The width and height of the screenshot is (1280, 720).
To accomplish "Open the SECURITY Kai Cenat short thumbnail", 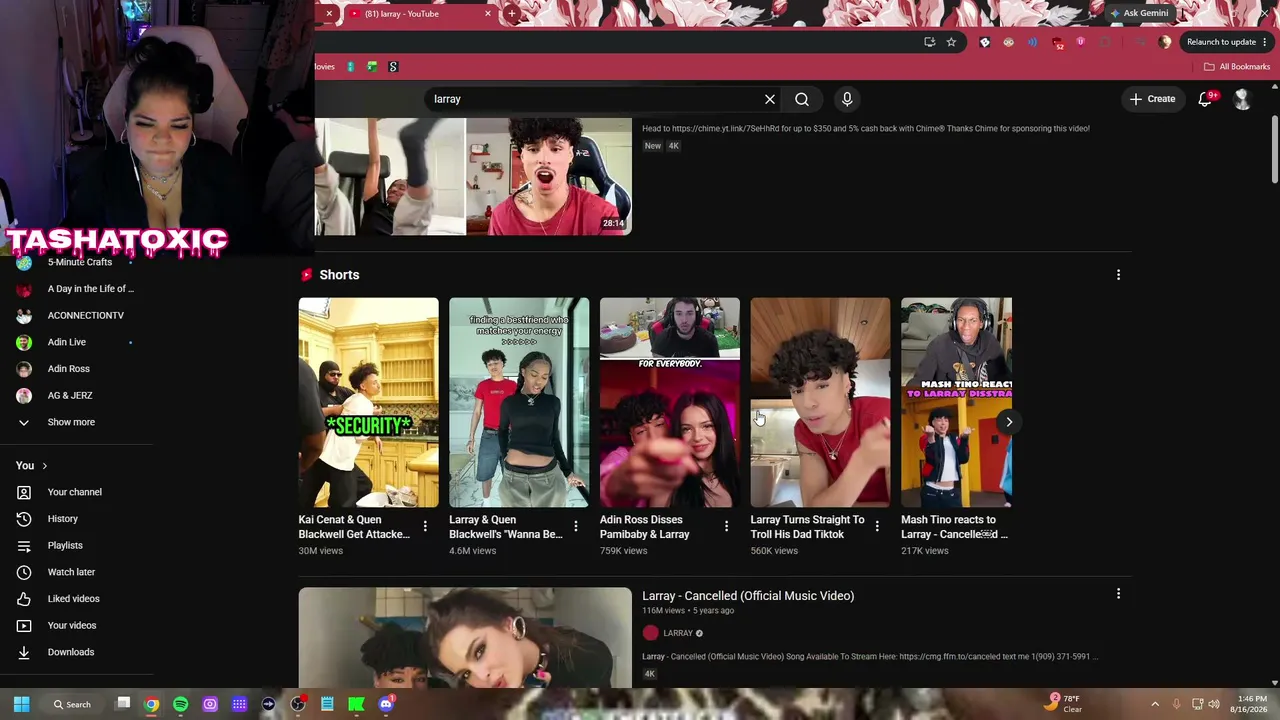I will [368, 402].
